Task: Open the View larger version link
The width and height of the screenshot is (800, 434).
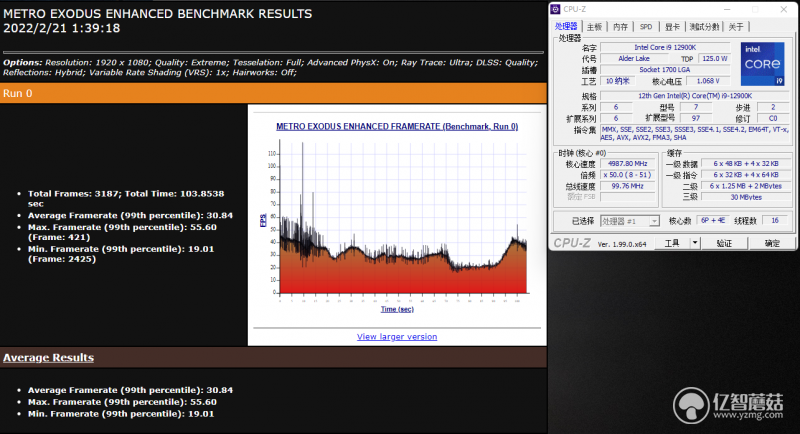Action: 397,337
